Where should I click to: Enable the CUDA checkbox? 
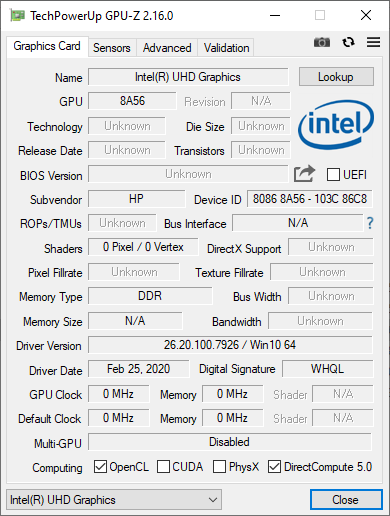click(163, 467)
